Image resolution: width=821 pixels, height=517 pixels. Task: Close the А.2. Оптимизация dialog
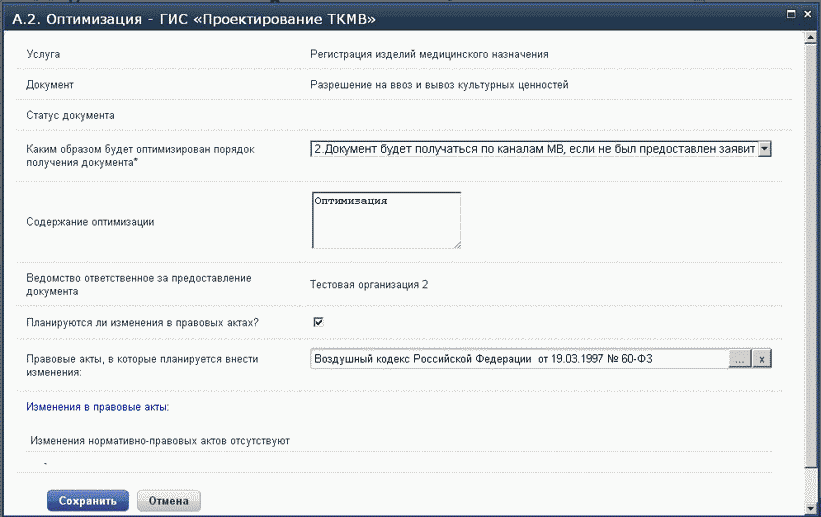pos(807,13)
